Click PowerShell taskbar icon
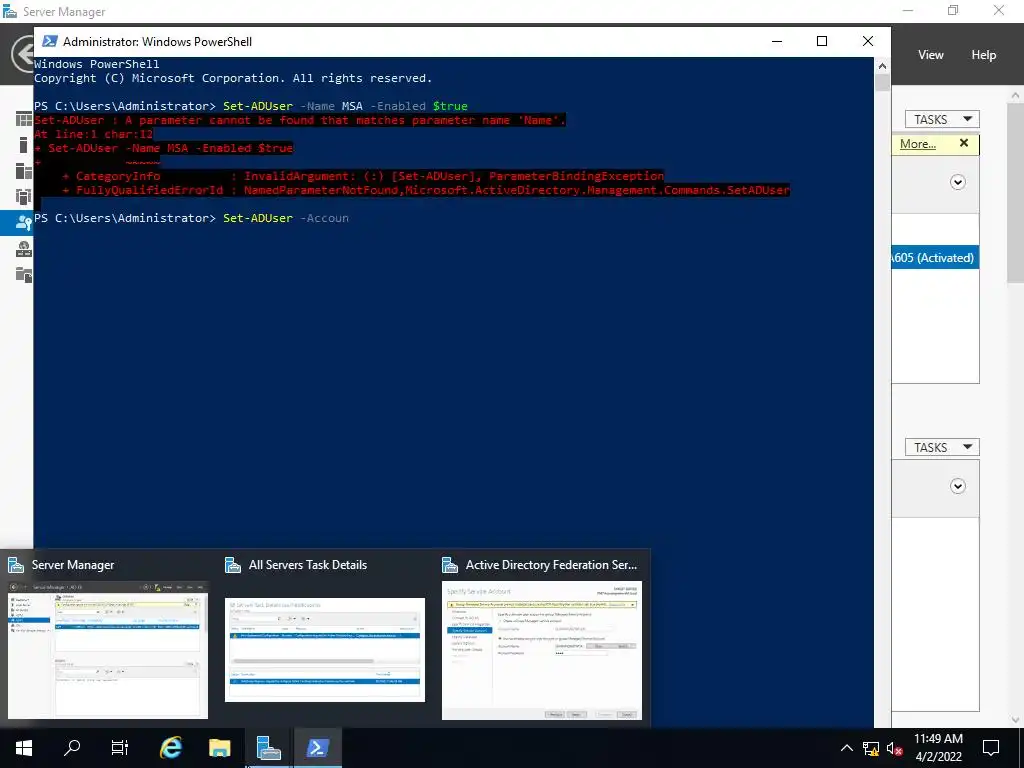The width and height of the screenshot is (1024, 768). [x=317, y=748]
